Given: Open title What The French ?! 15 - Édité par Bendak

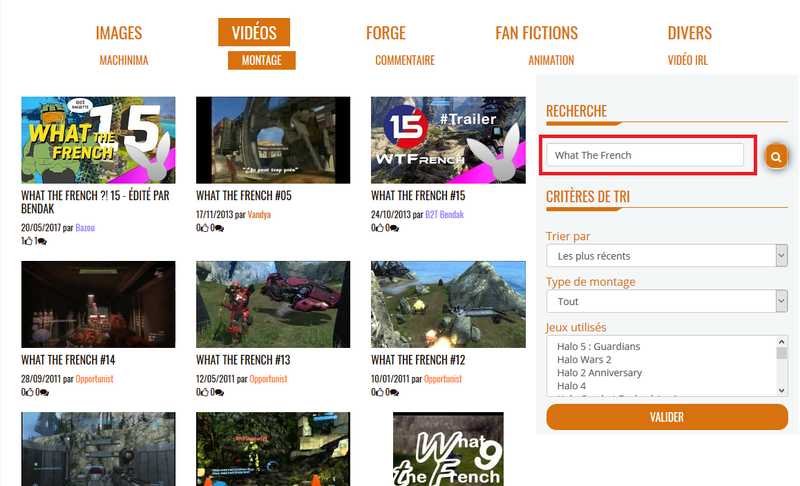Looking at the screenshot, I should (x=95, y=202).
